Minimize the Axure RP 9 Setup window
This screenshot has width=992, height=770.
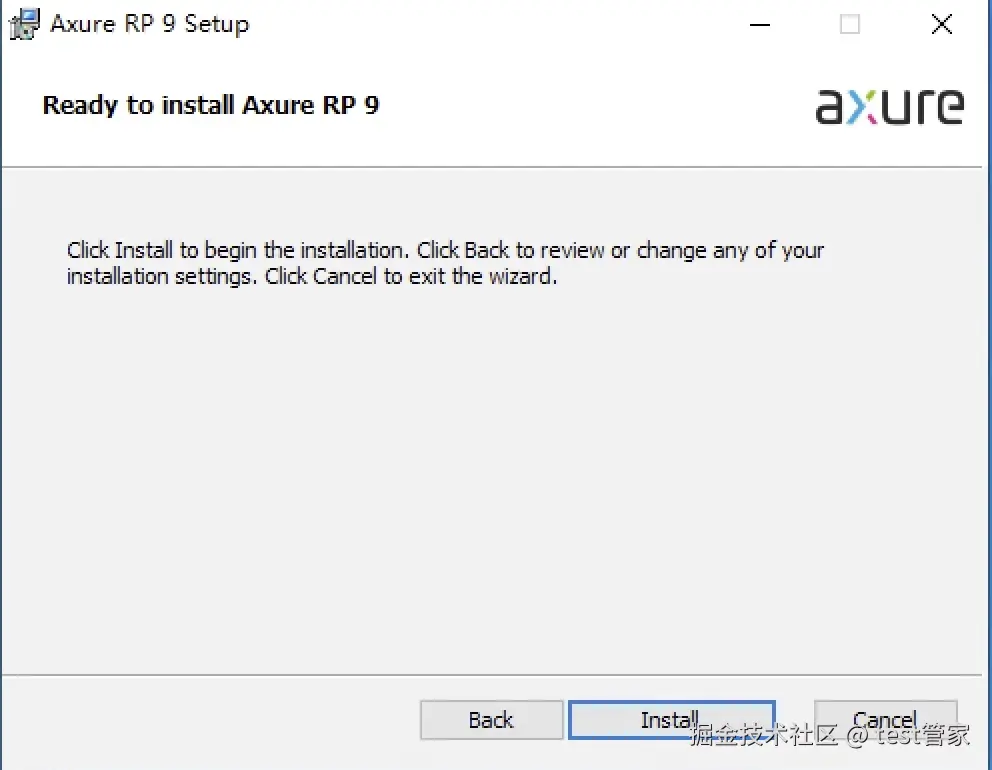(759, 24)
